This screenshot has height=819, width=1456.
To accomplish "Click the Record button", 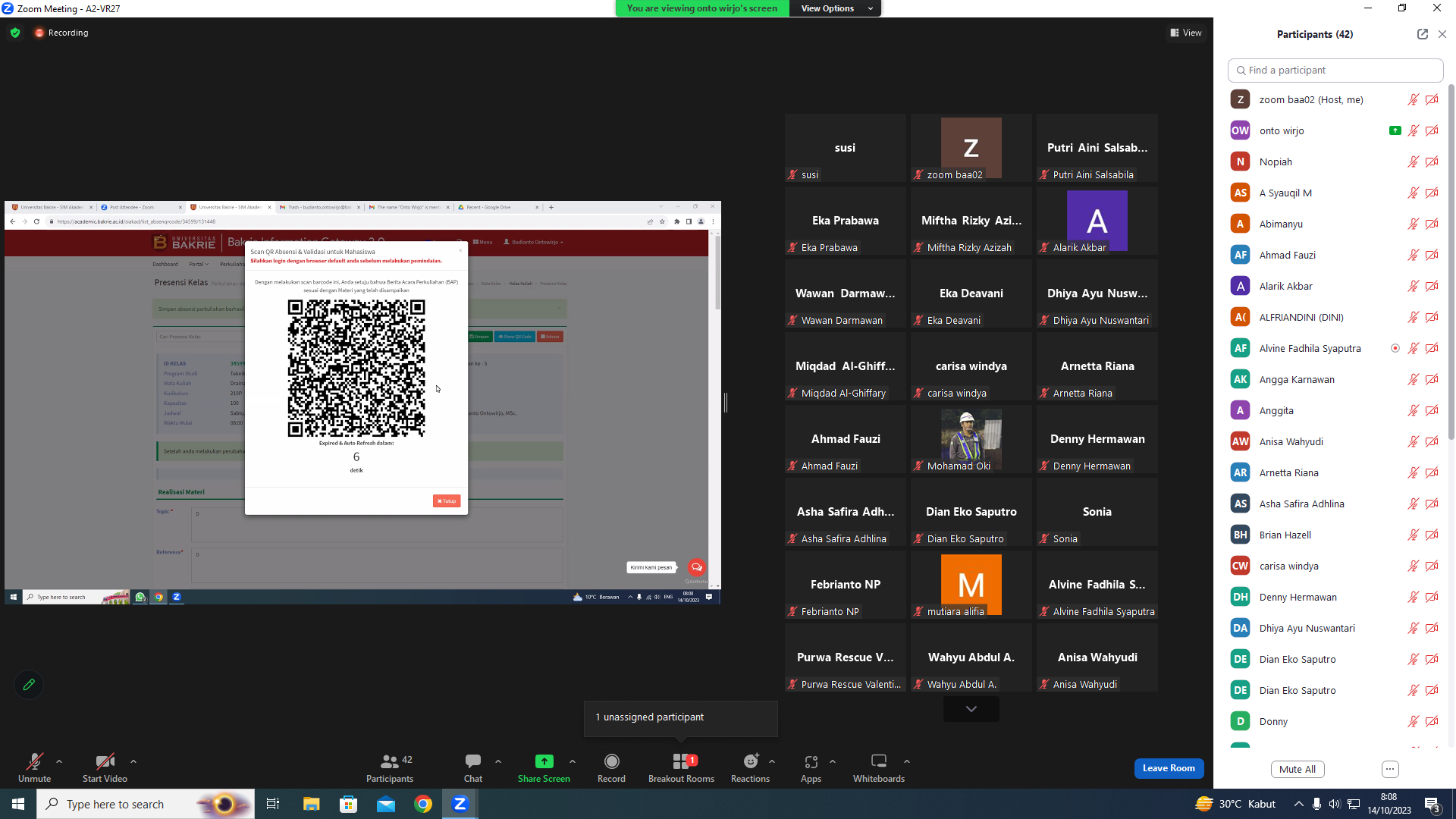I will [611, 767].
